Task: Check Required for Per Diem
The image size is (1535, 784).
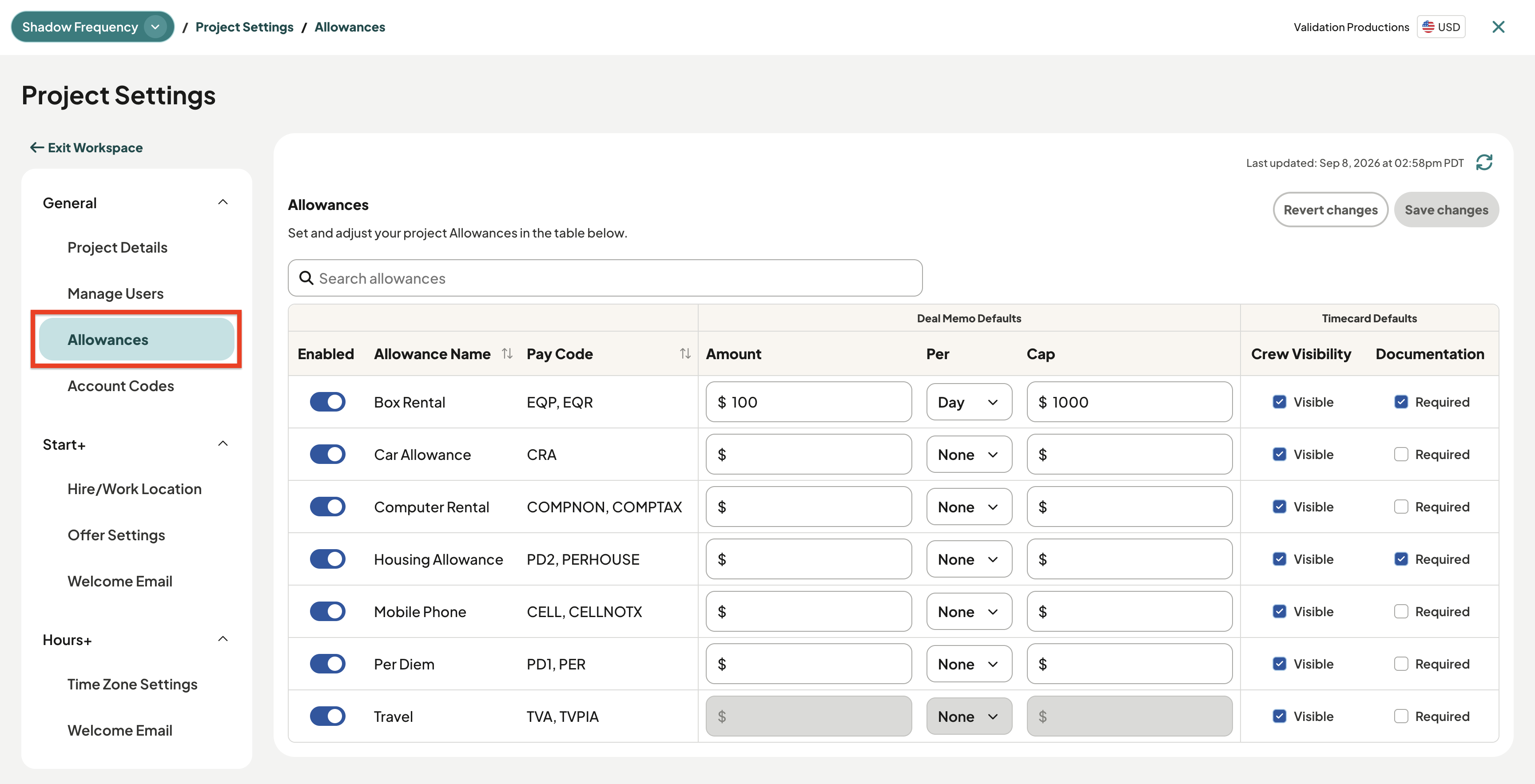Action: [x=1401, y=664]
